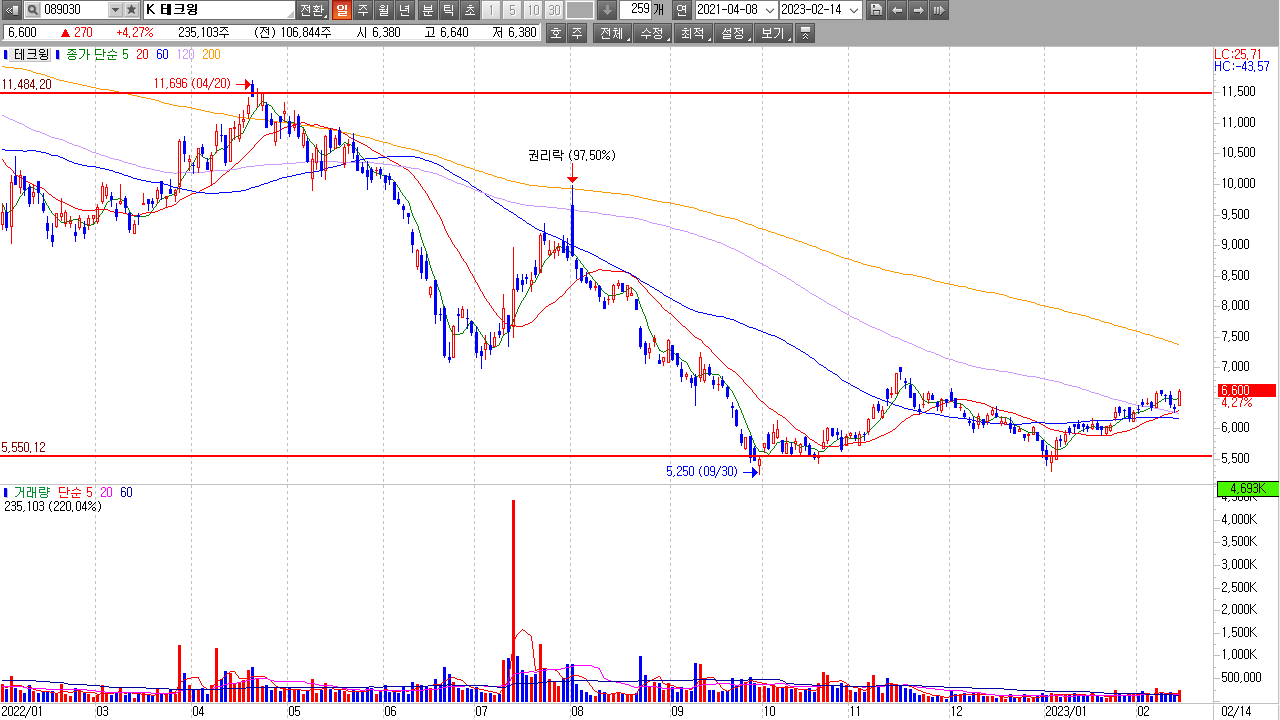Click the 권리락 (97,50%) annotation
The width and height of the screenshot is (1280, 720).
tap(572, 156)
